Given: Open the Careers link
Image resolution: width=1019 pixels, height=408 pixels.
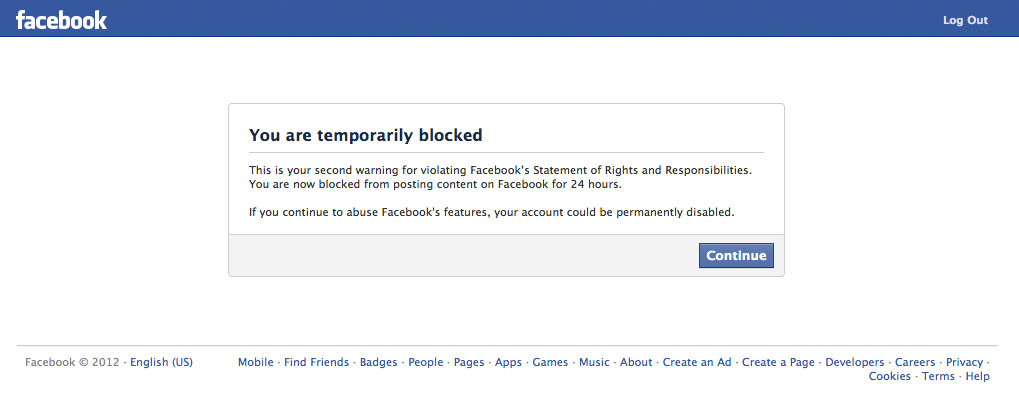Looking at the screenshot, I should pos(915,363).
